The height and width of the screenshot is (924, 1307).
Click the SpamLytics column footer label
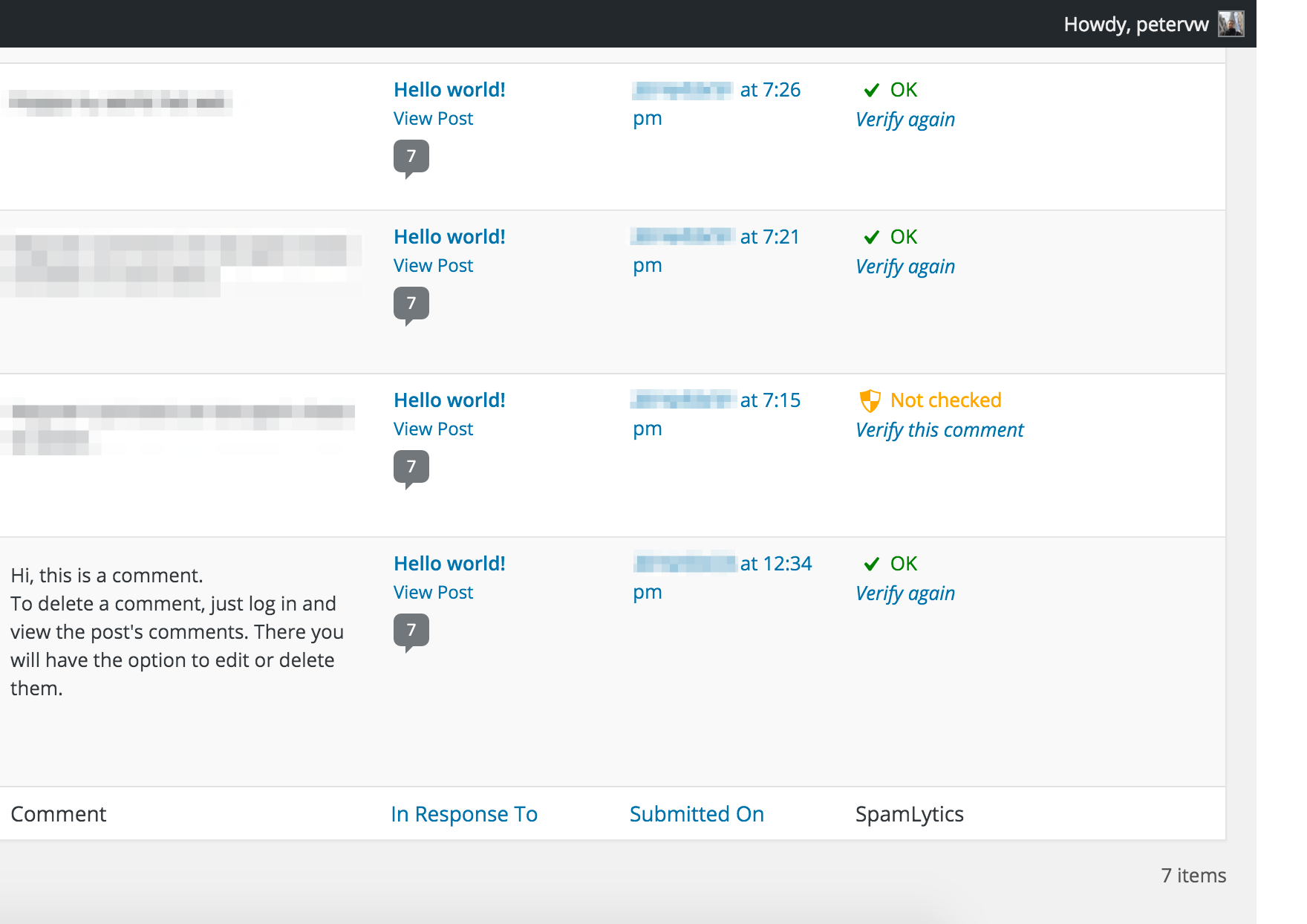(x=910, y=814)
